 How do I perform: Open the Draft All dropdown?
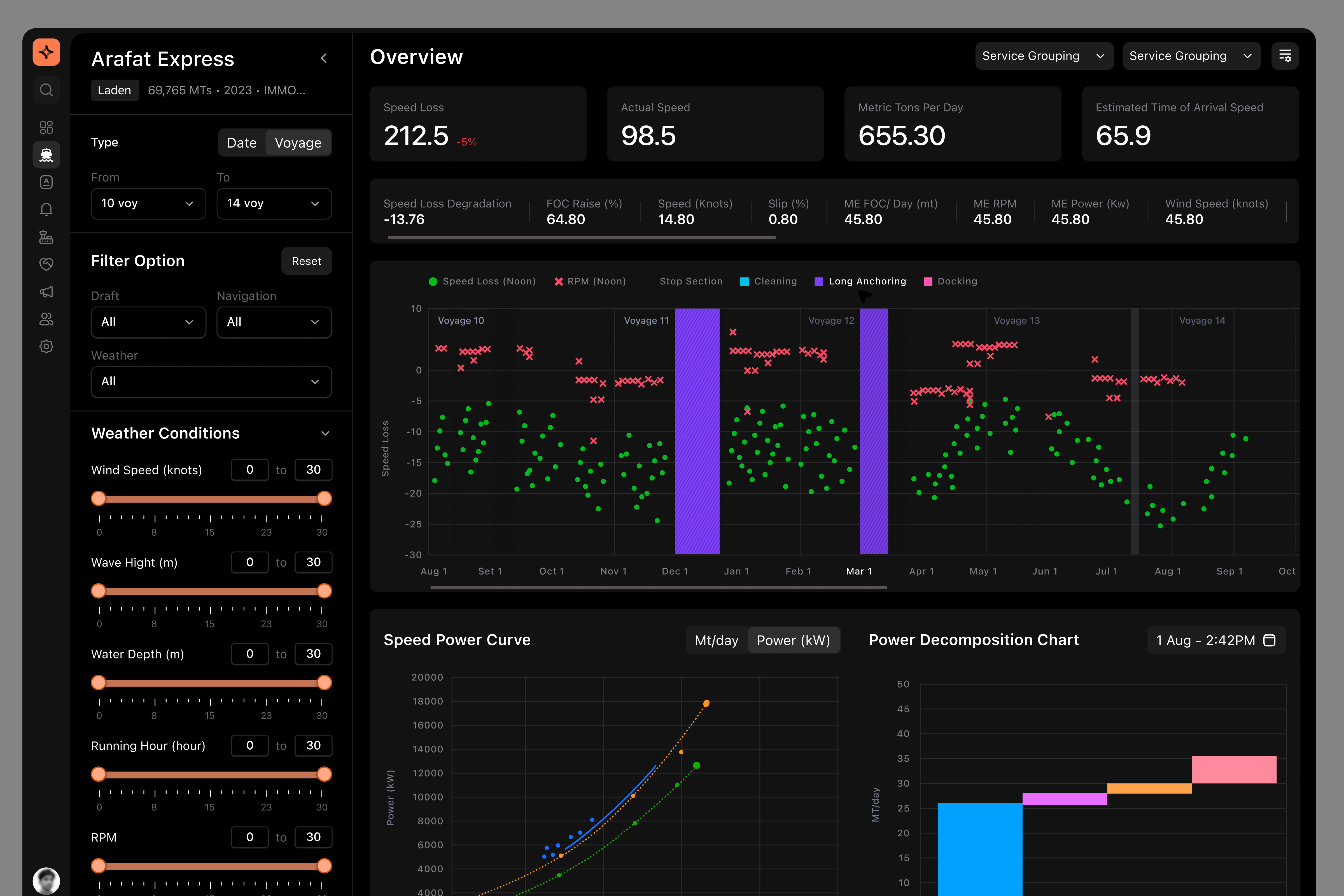point(149,322)
